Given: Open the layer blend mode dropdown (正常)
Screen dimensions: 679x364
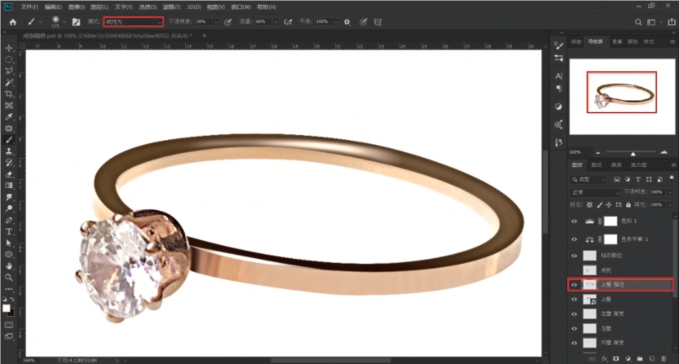Looking at the screenshot, I should click(595, 192).
